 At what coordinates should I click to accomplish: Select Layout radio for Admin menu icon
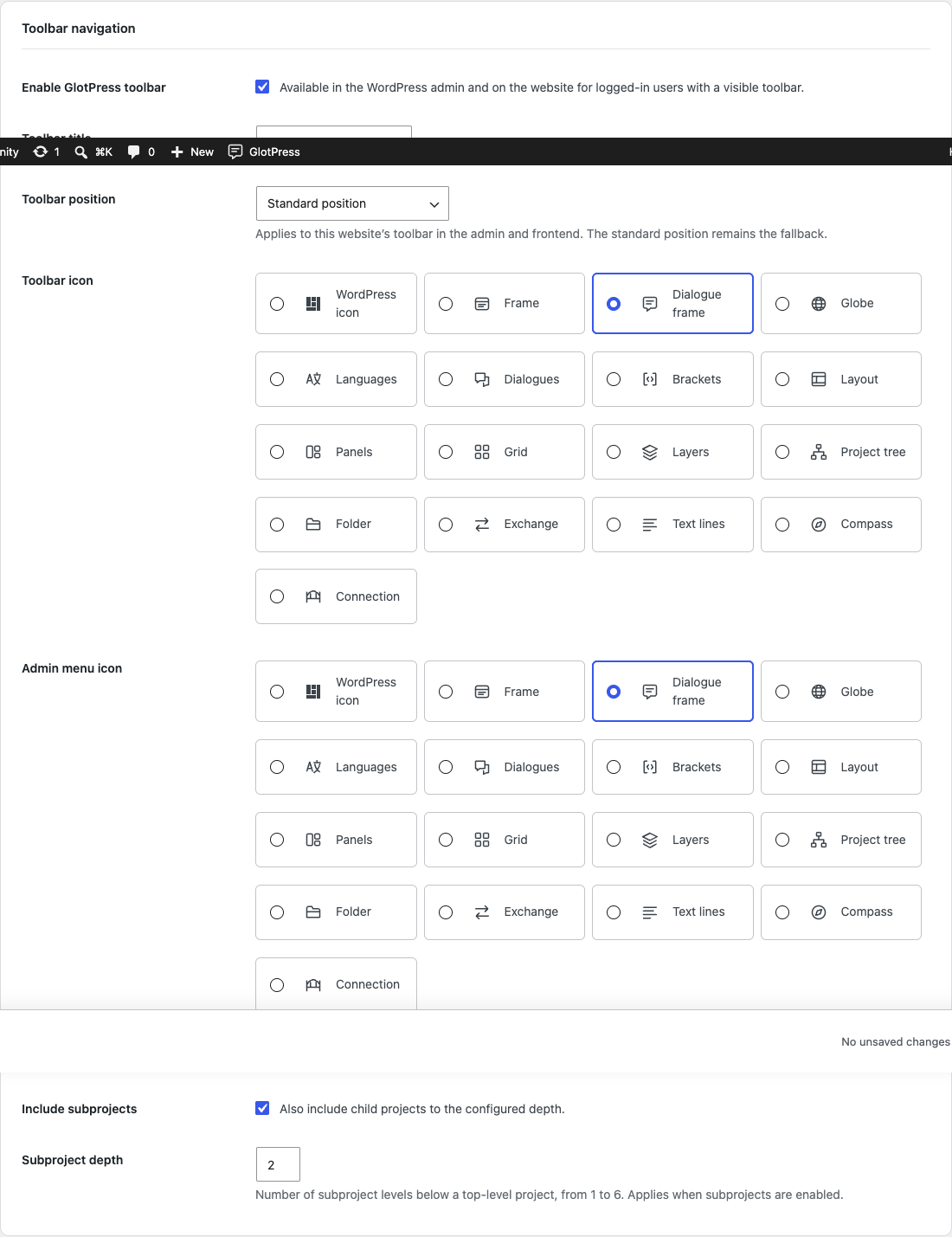click(782, 767)
